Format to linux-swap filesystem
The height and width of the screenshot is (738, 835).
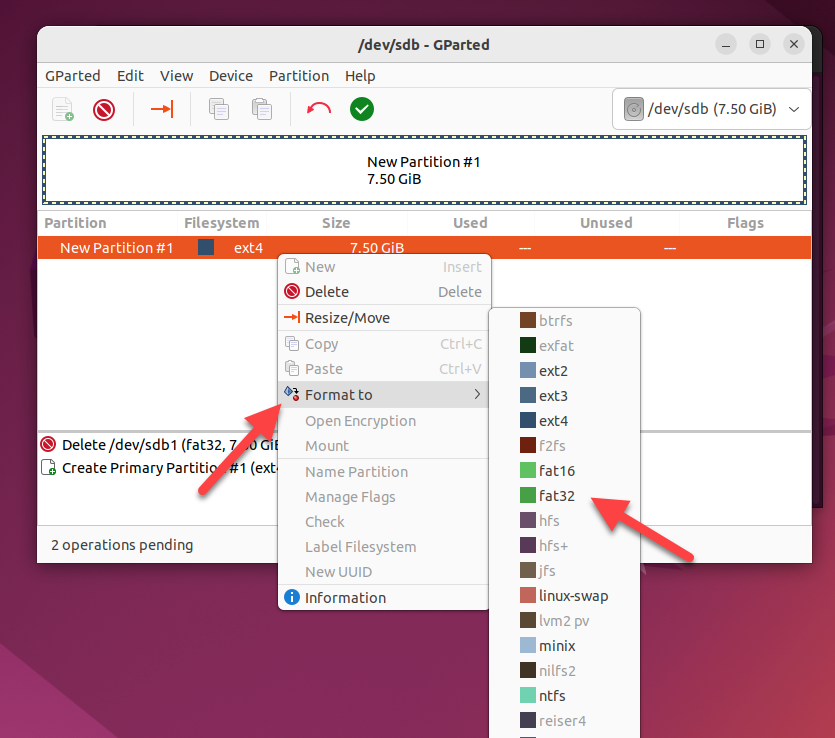(x=564, y=596)
